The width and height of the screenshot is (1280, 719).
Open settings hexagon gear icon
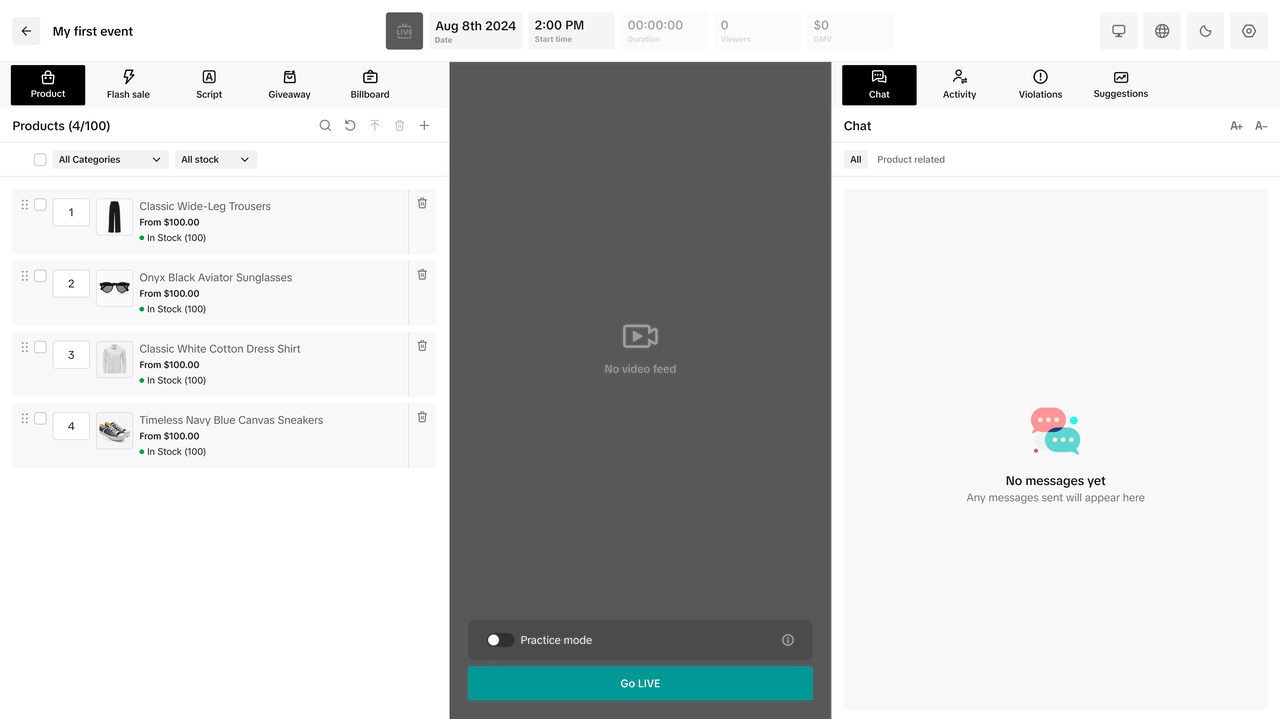click(x=1249, y=31)
